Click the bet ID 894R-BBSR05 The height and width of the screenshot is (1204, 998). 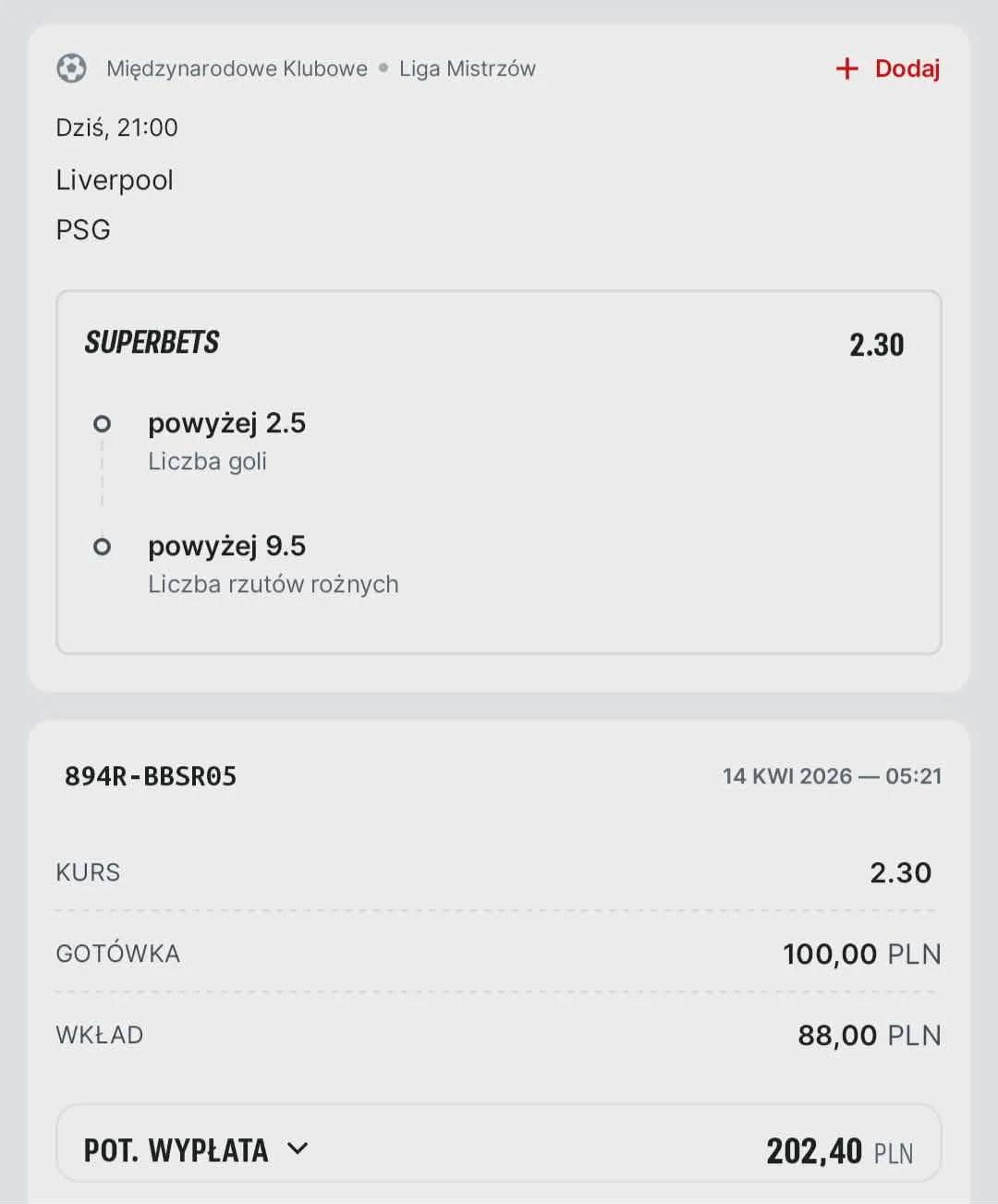pos(150,776)
